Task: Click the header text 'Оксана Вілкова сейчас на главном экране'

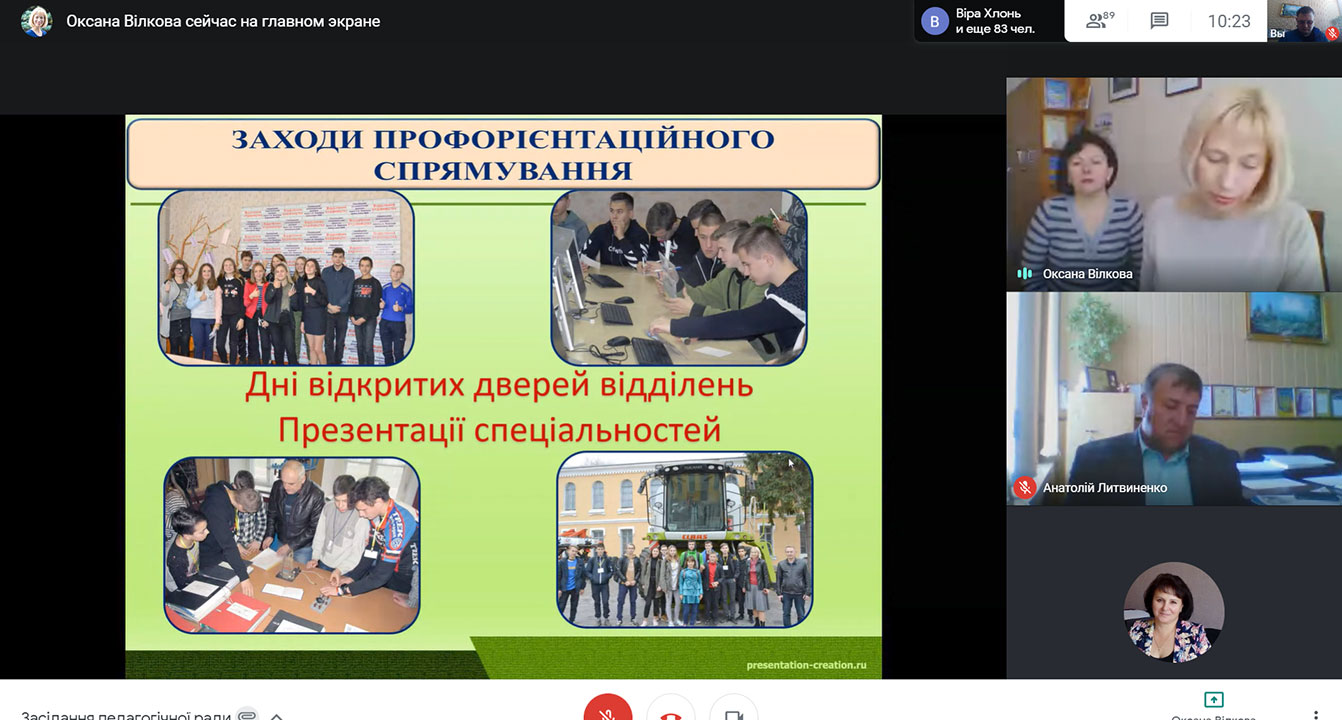Action: click(223, 21)
